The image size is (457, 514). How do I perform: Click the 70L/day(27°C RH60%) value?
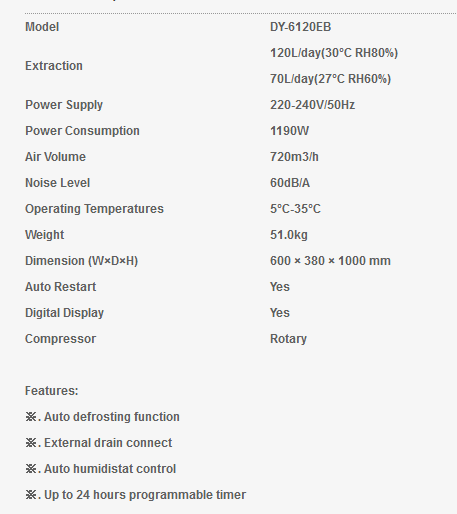tap(330, 79)
